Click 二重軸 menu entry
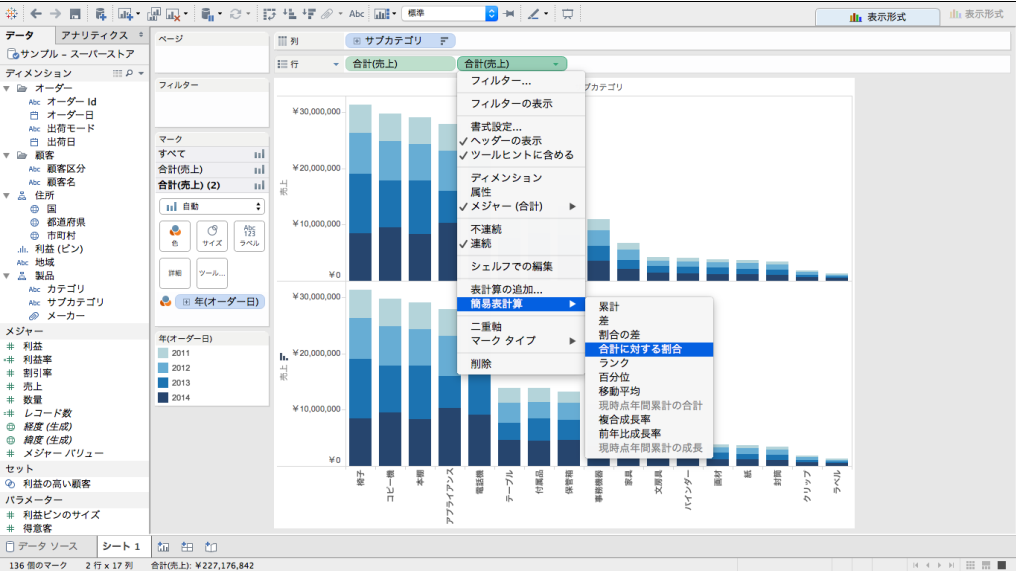This screenshot has width=1016, height=571. click(521, 327)
